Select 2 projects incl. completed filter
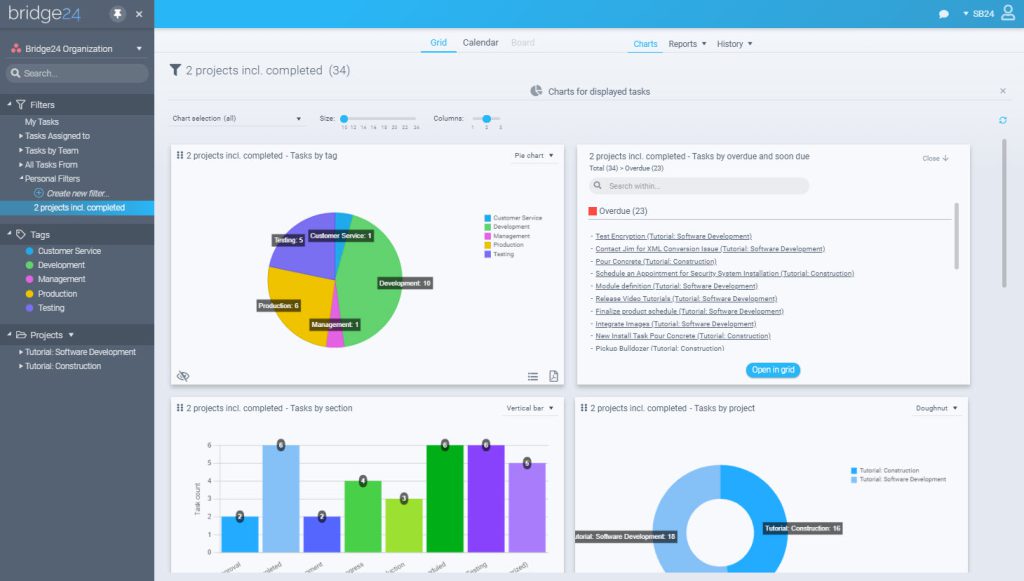 coord(77,208)
